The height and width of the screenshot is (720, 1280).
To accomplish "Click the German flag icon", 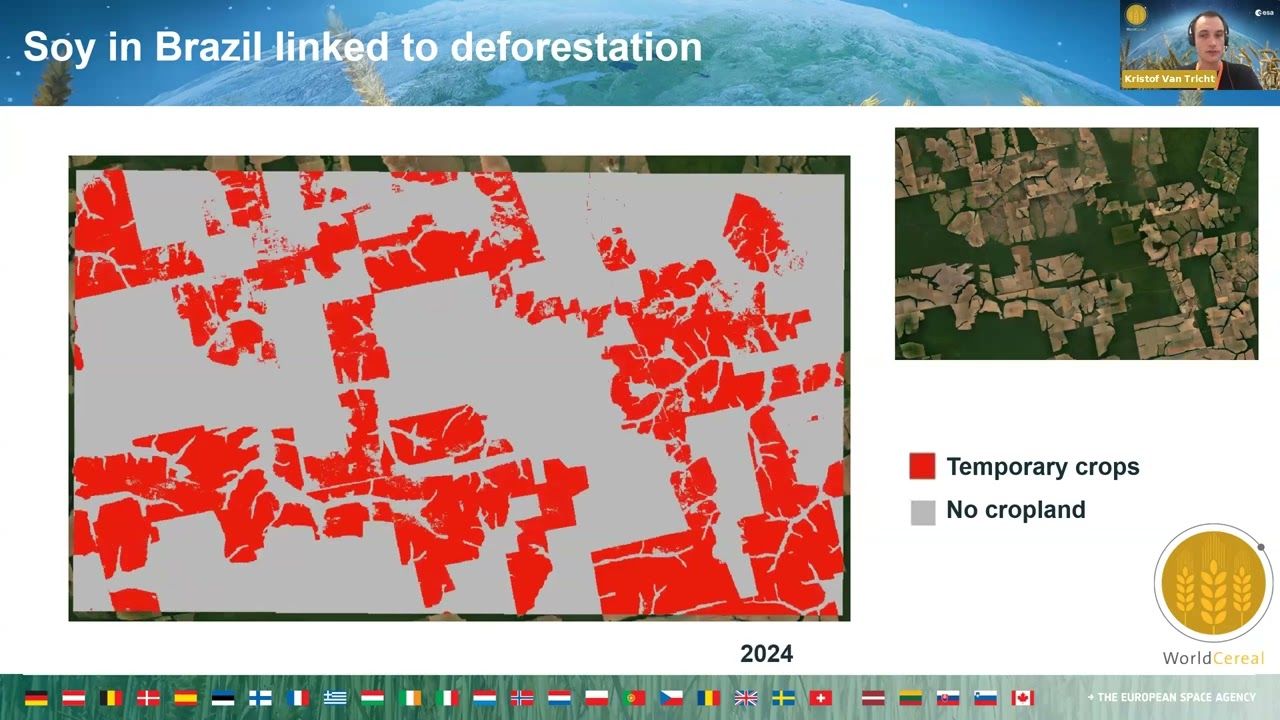I will pos(36,698).
